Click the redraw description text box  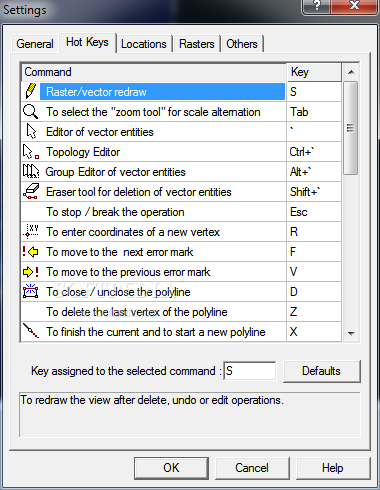point(190,415)
